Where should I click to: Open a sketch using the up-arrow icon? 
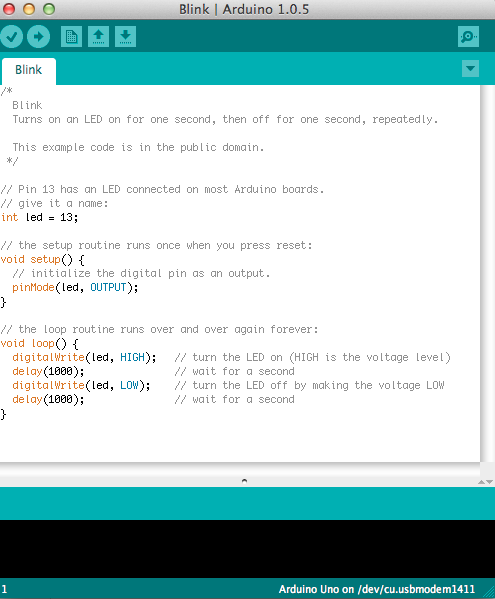(99, 37)
